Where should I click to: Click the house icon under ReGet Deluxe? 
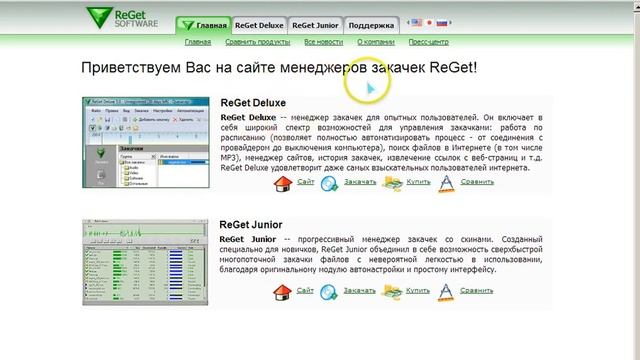point(283,184)
